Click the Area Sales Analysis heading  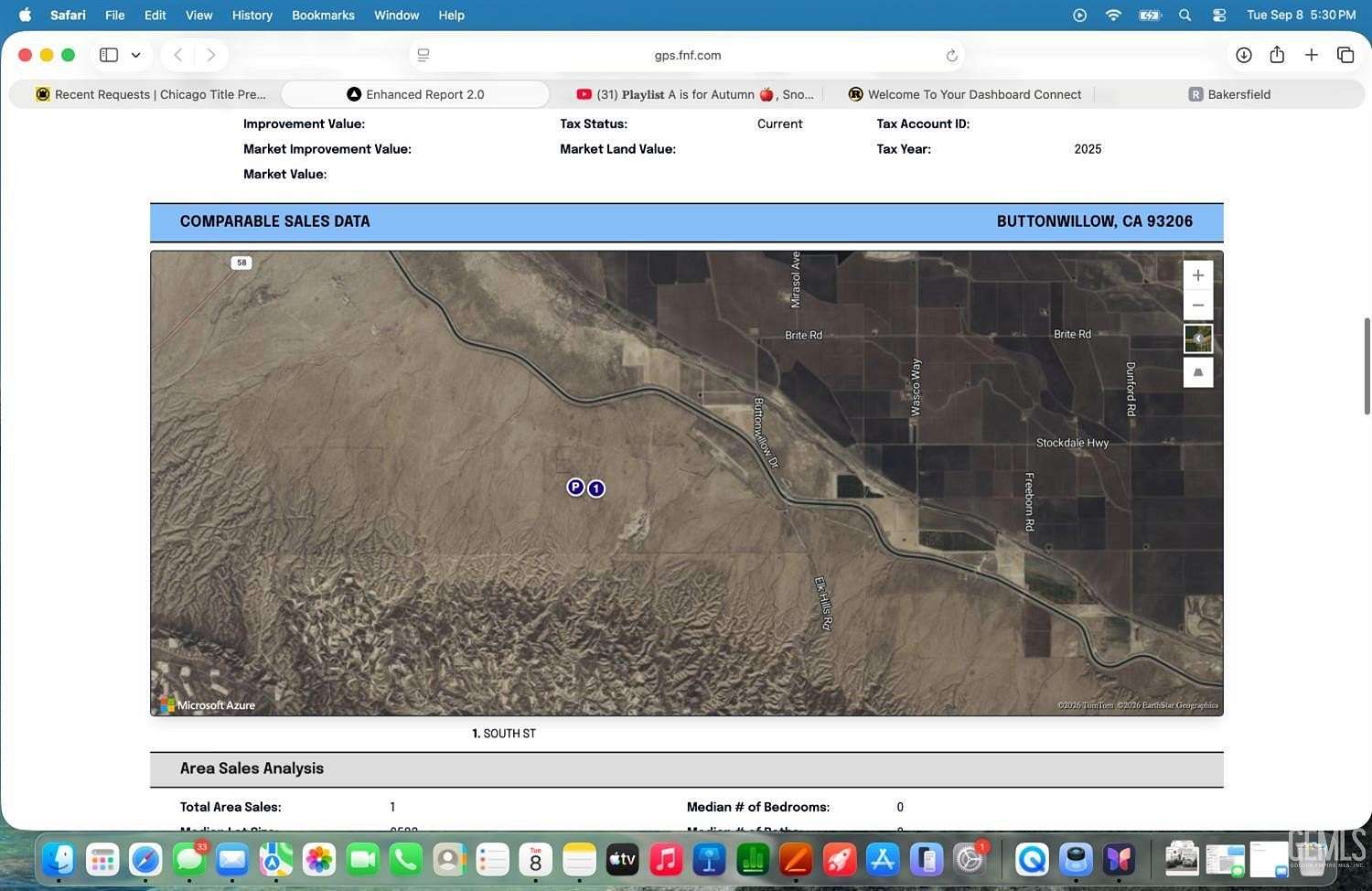[x=252, y=768]
